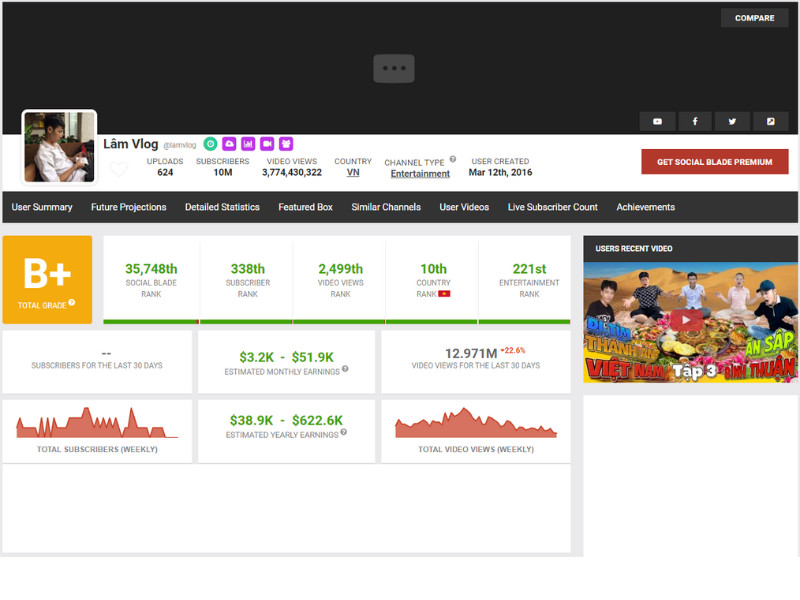This screenshot has height=600, width=800.
Task: Click the purple bar chart badge icon
Action: click(x=248, y=144)
